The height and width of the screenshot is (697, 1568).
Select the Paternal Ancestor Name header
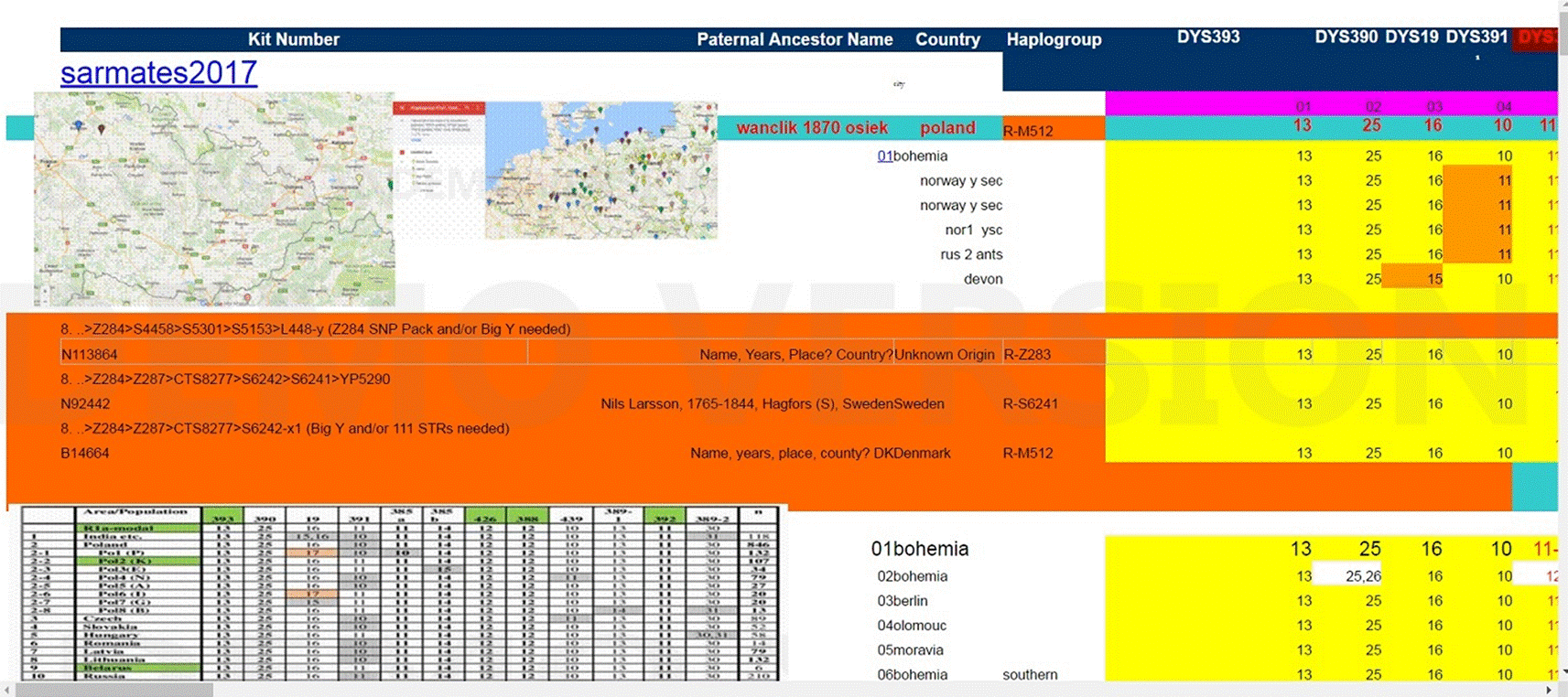click(795, 39)
